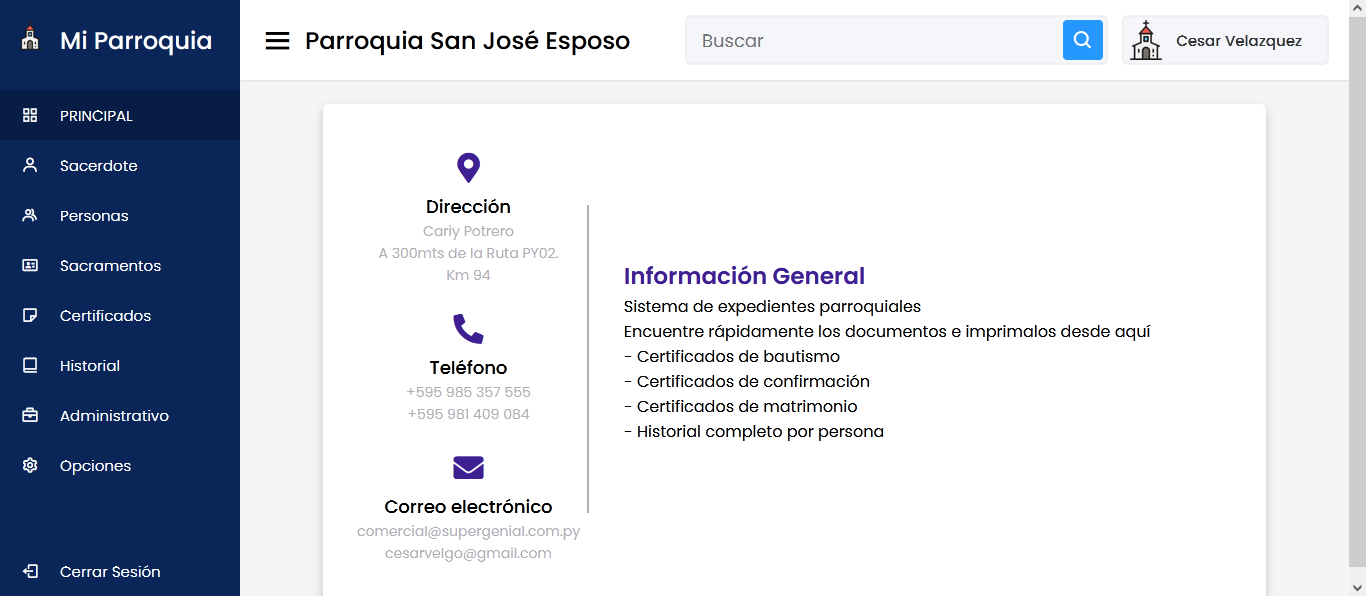Screen dimensions: 1366x596
Task: Click the Mi Parroquia brand title
Action: [x=136, y=41]
